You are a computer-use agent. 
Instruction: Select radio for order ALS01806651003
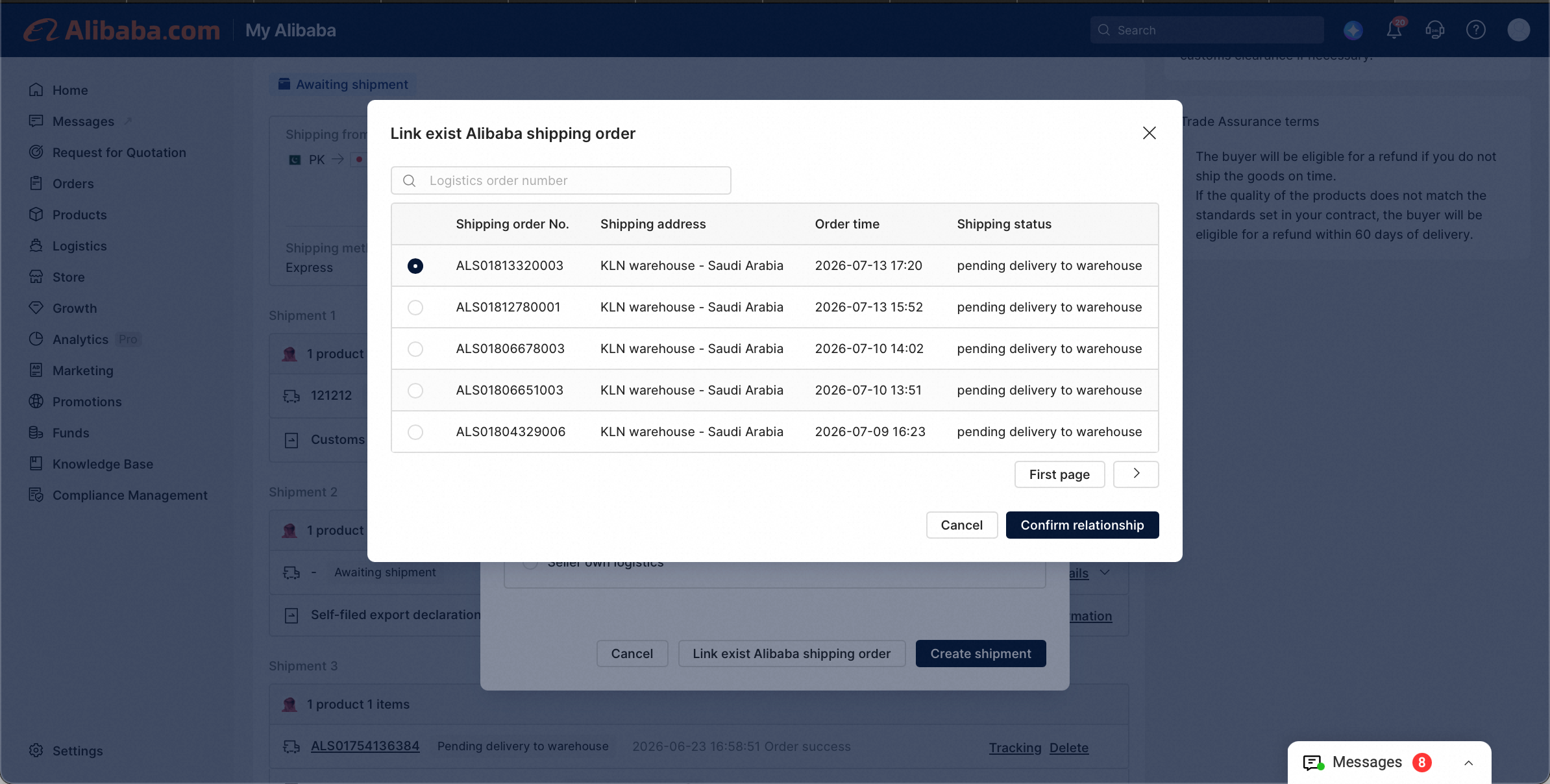click(x=415, y=391)
